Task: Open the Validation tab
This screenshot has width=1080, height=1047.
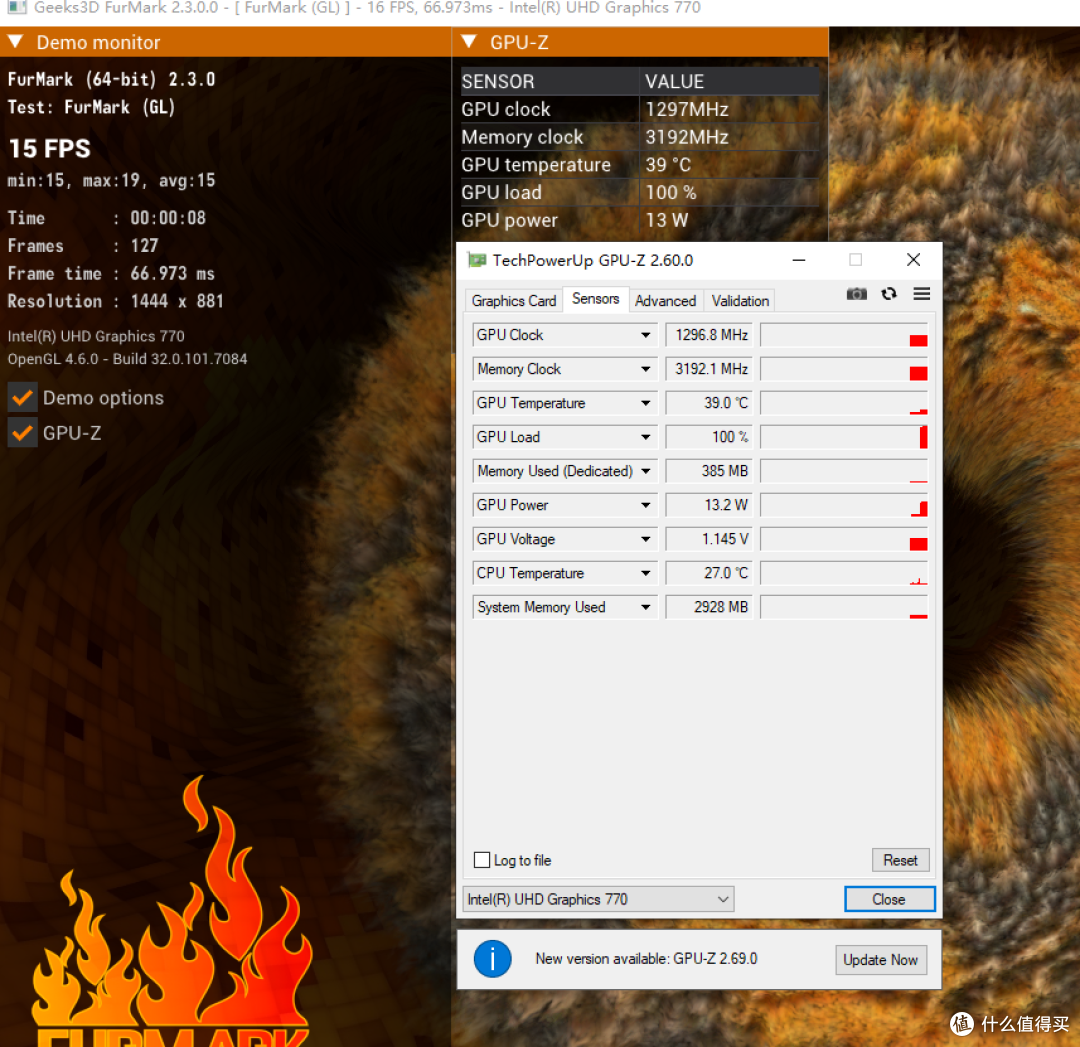Action: click(x=740, y=301)
